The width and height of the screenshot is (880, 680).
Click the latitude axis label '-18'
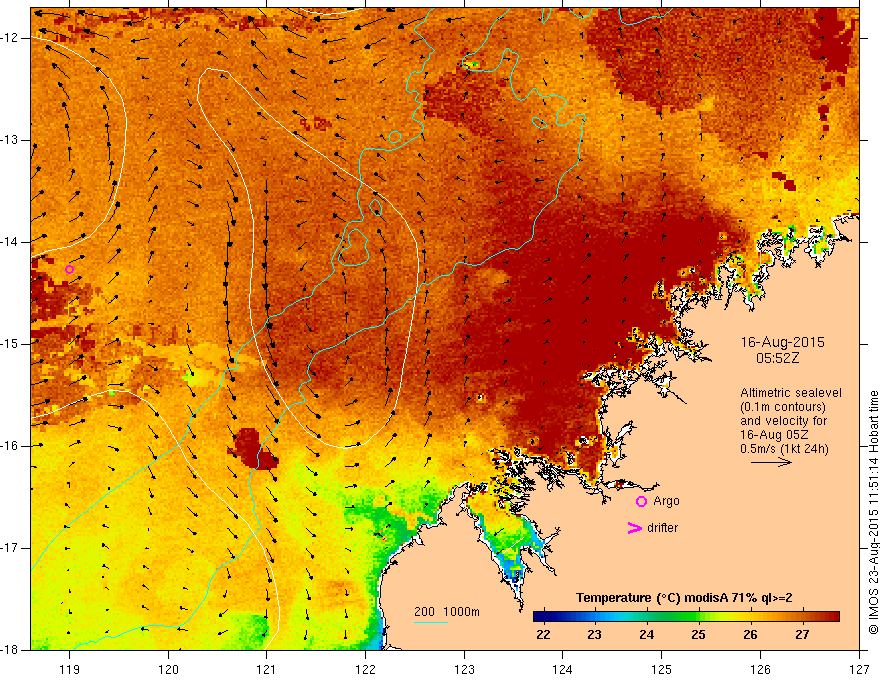pos(10,650)
